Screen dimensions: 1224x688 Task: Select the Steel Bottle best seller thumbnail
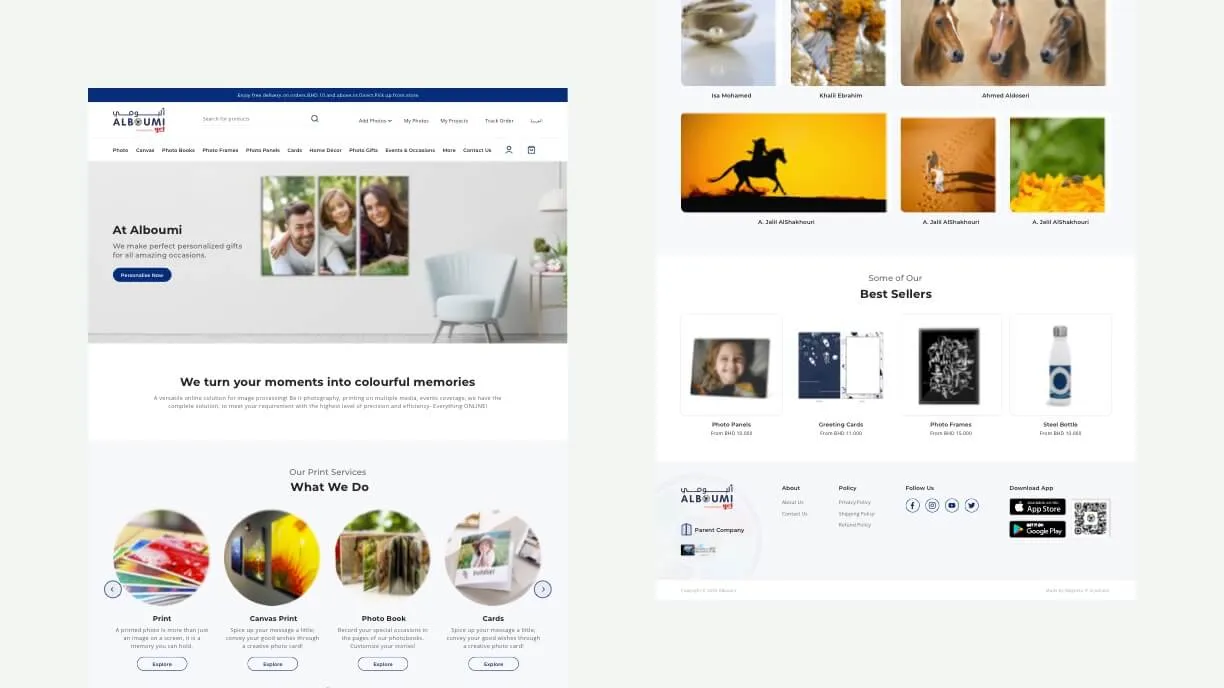pos(1060,363)
